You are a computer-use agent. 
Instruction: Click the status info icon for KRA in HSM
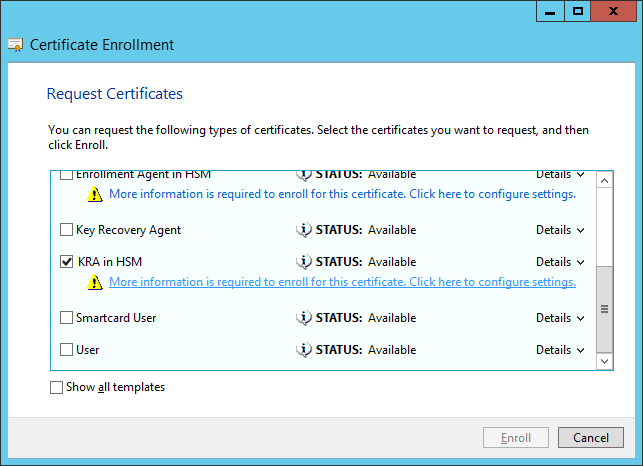click(x=304, y=262)
